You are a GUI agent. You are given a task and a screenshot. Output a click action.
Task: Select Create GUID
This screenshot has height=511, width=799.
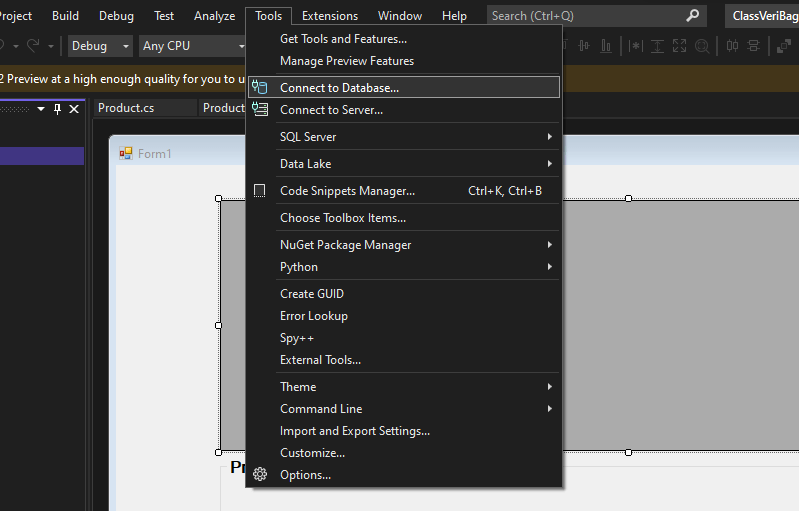404,293
